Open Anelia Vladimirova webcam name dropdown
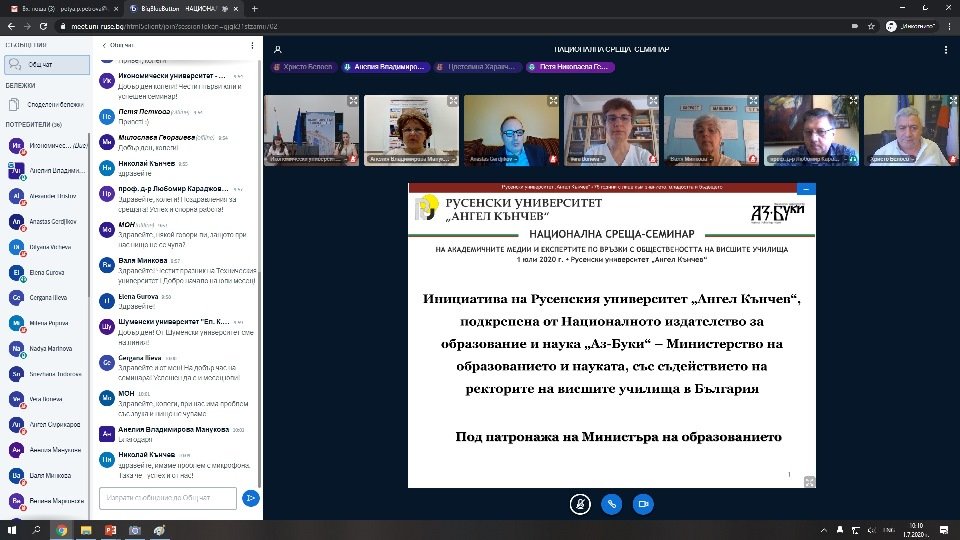 413,159
